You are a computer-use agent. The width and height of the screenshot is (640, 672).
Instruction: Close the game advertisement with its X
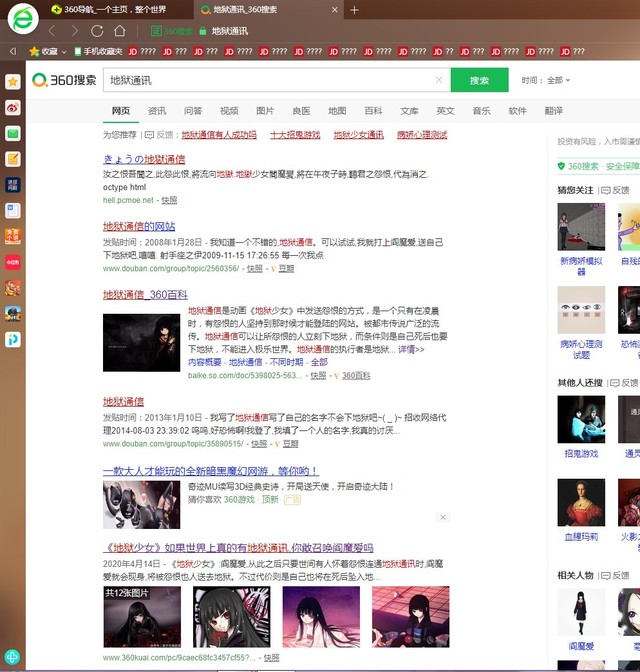[443, 517]
